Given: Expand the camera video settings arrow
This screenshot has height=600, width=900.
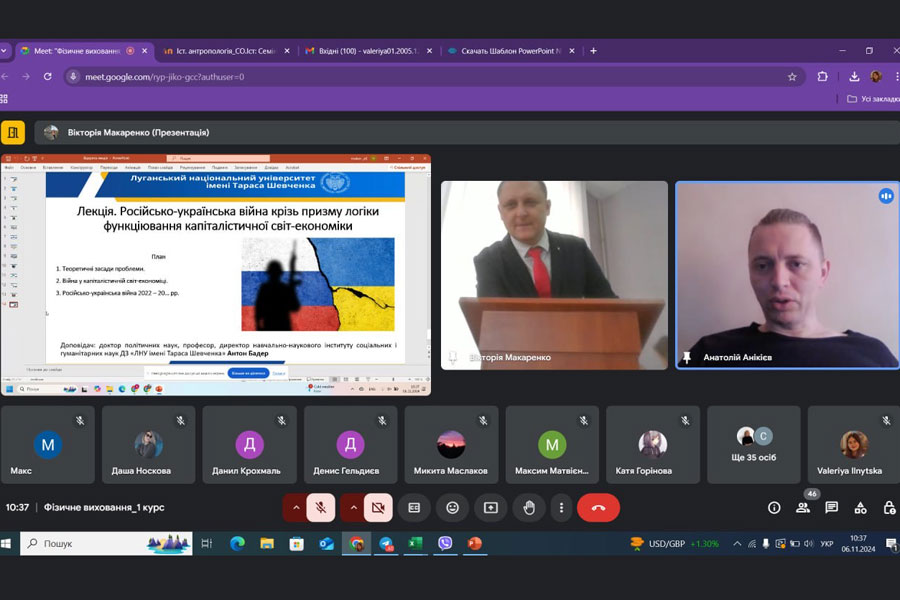Looking at the screenshot, I should tap(352, 508).
